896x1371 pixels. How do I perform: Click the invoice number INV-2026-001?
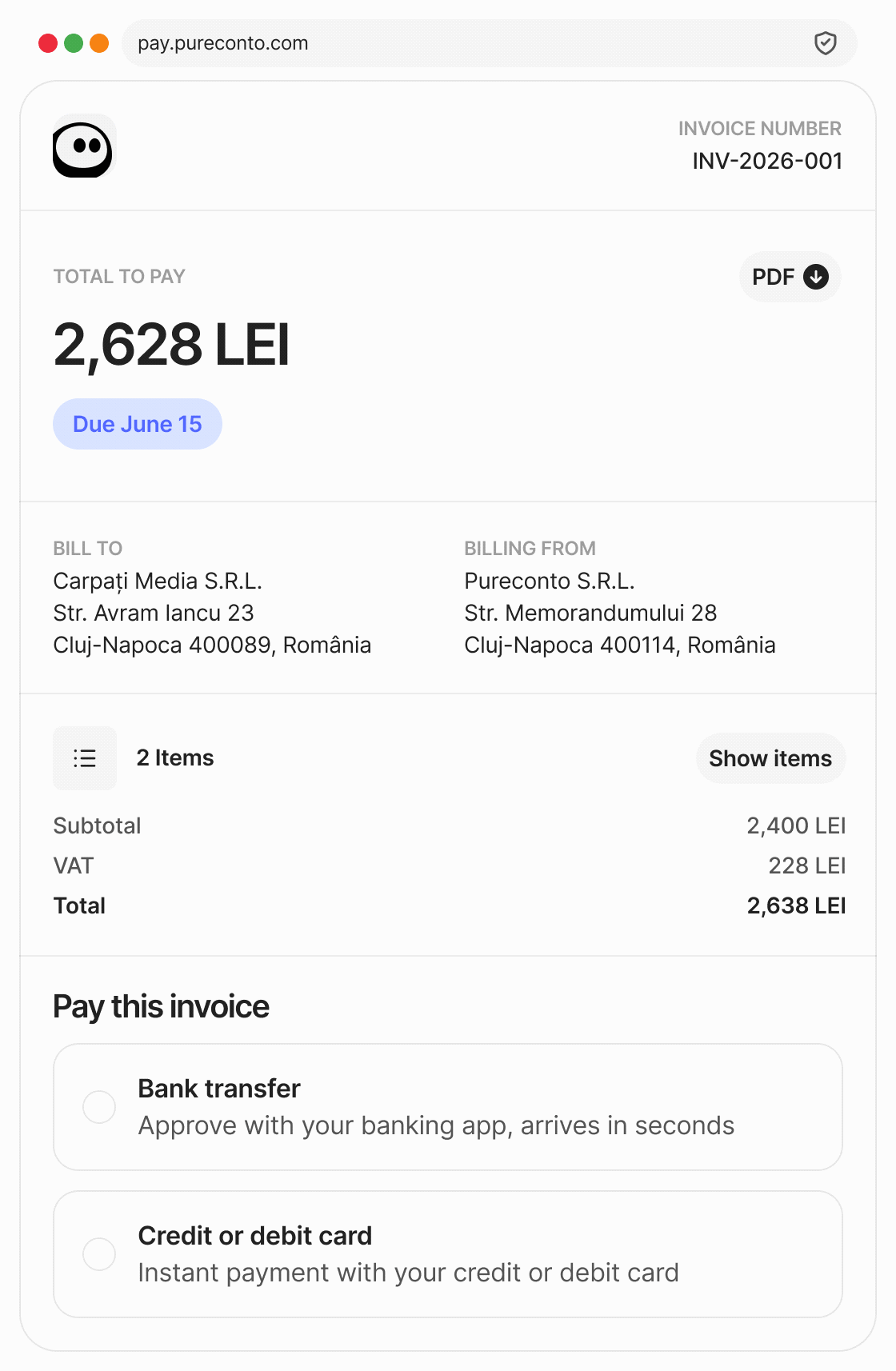(x=767, y=161)
